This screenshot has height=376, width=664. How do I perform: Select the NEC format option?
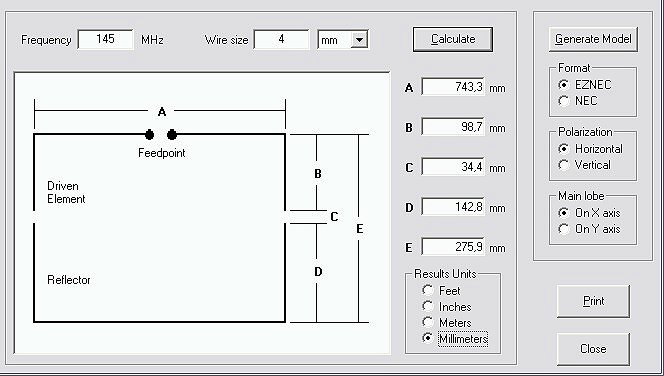click(x=578, y=101)
